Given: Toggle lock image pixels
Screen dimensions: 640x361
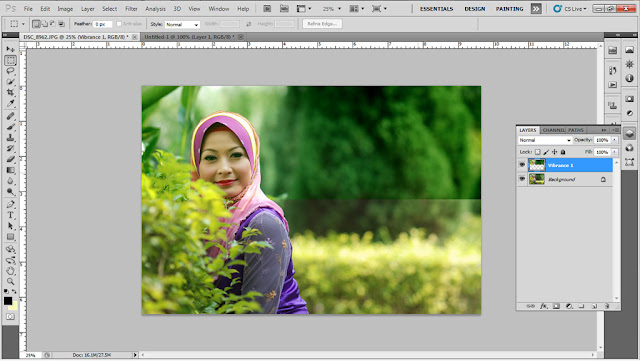Looking at the screenshot, I should tap(546, 152).
